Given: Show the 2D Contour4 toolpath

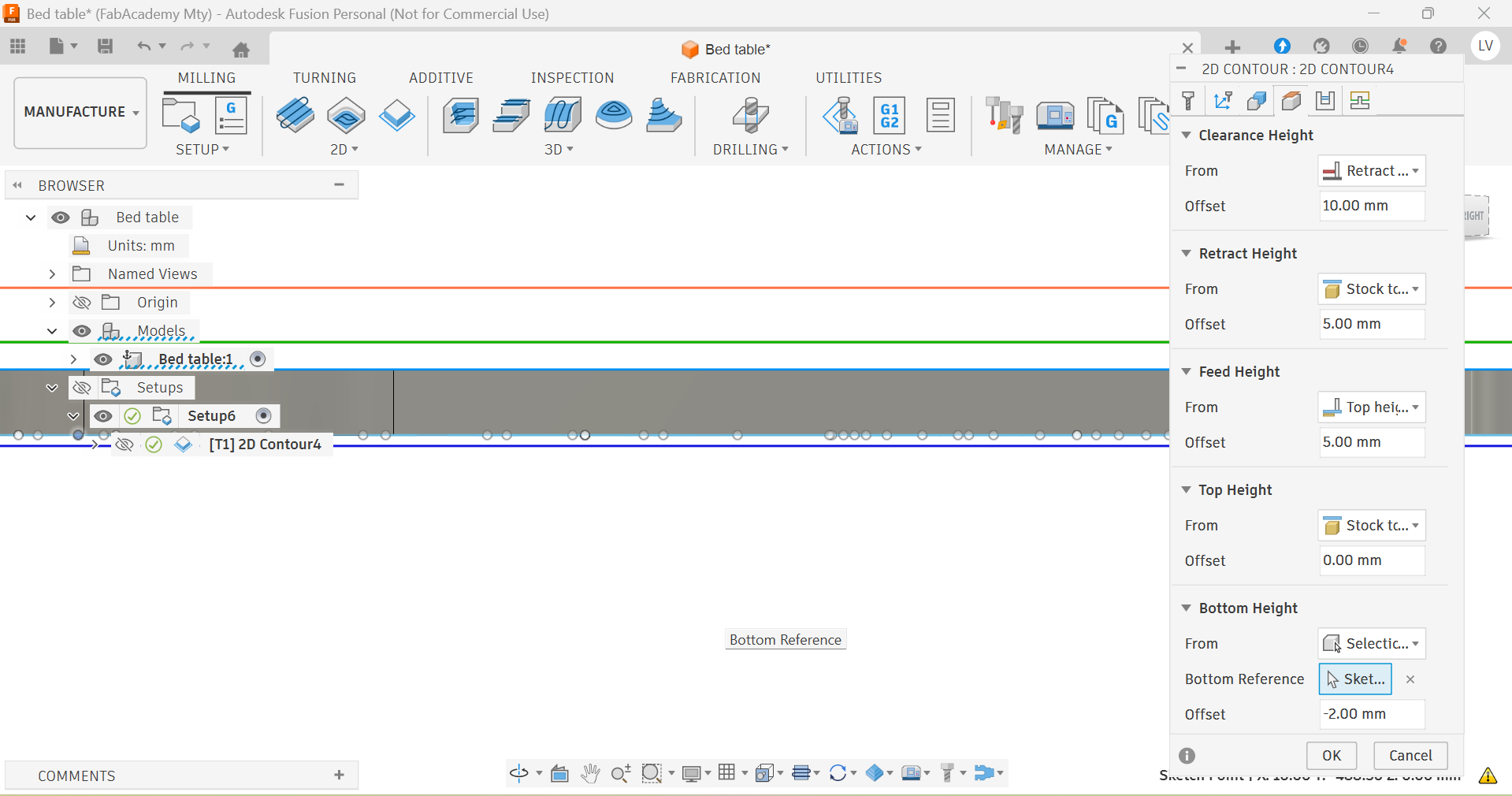Looking at the screenshot, I should point(124,444).
